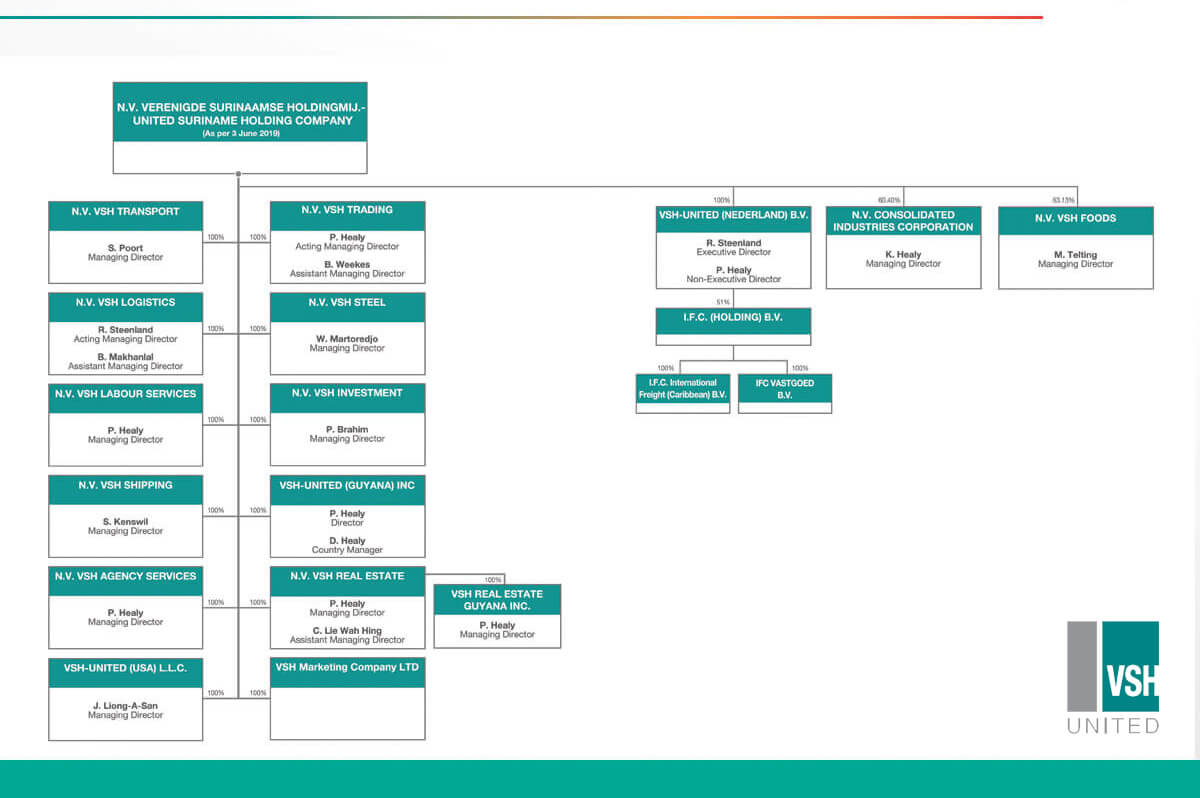Select the N.V. VSH Logistics box
This screenshot has height=798, width=1200.
click(125, 333)
